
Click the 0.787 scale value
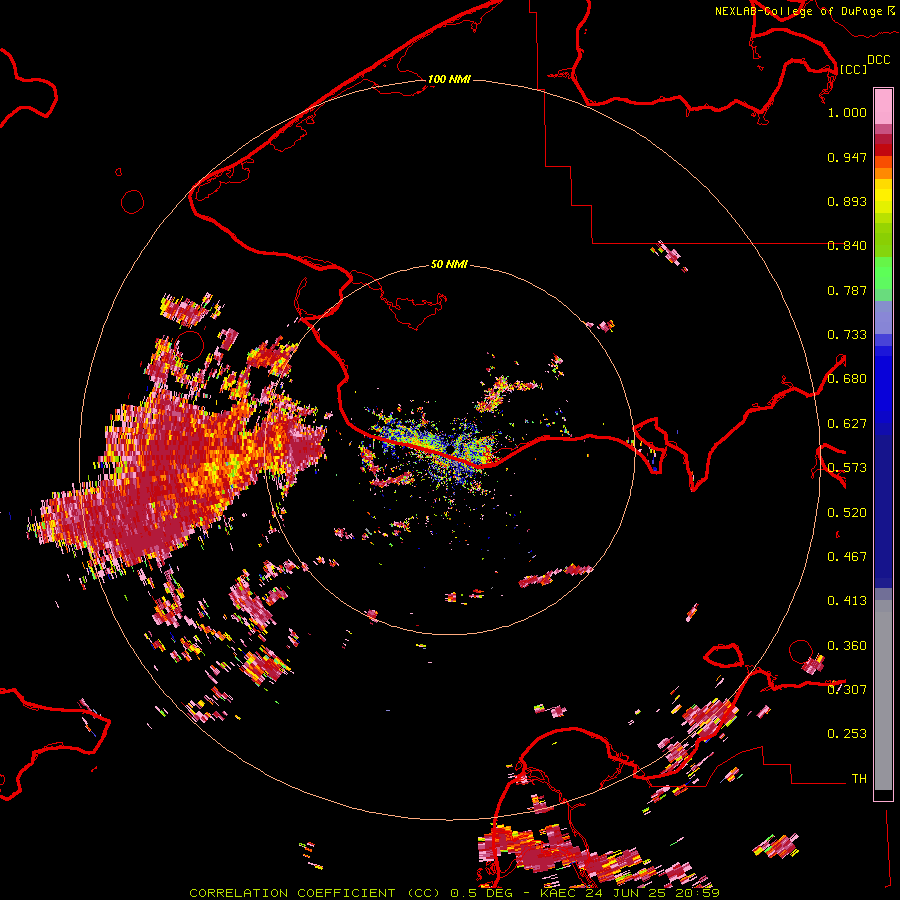847,290
